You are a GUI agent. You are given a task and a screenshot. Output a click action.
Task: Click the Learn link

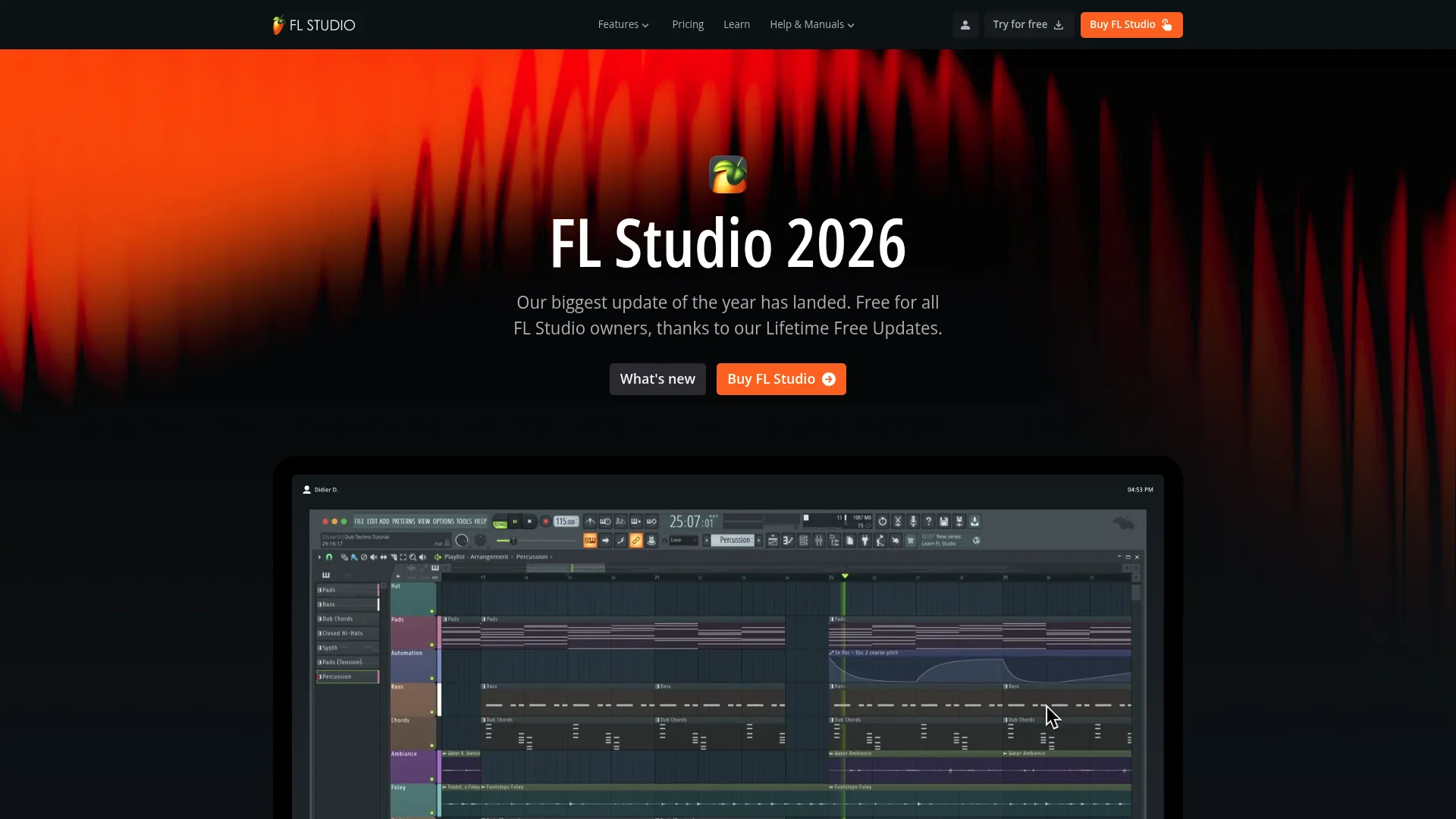pyautogui.click(x=736, y=25)
